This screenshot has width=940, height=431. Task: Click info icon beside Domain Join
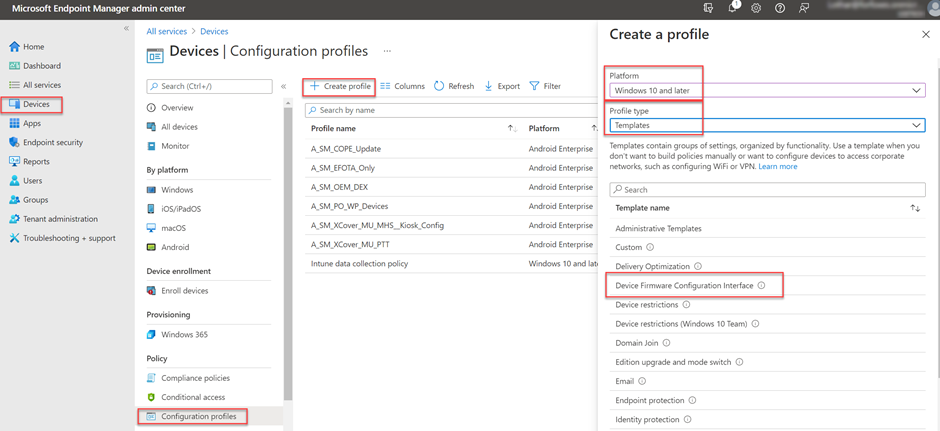(666, 343)
